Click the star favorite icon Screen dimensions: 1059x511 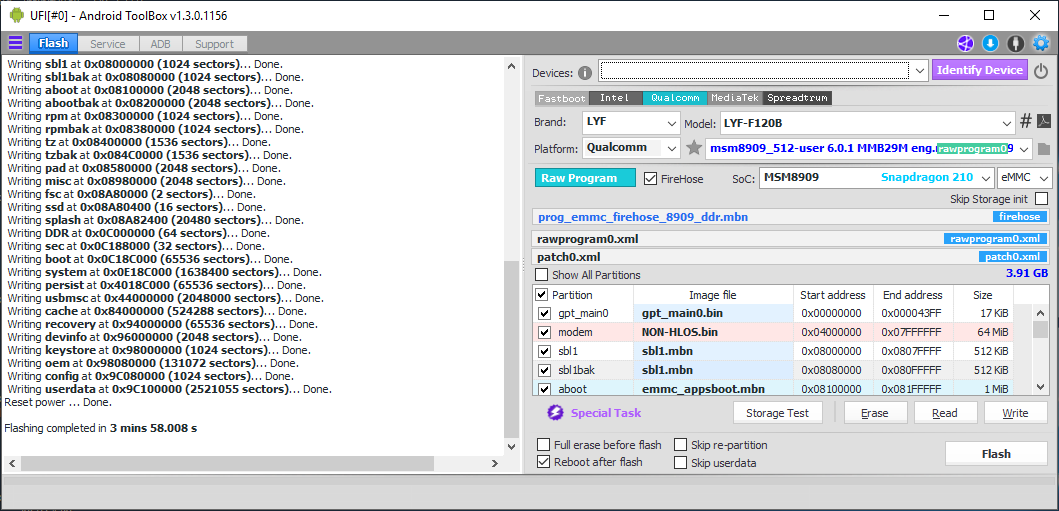[x=694, y=148]
